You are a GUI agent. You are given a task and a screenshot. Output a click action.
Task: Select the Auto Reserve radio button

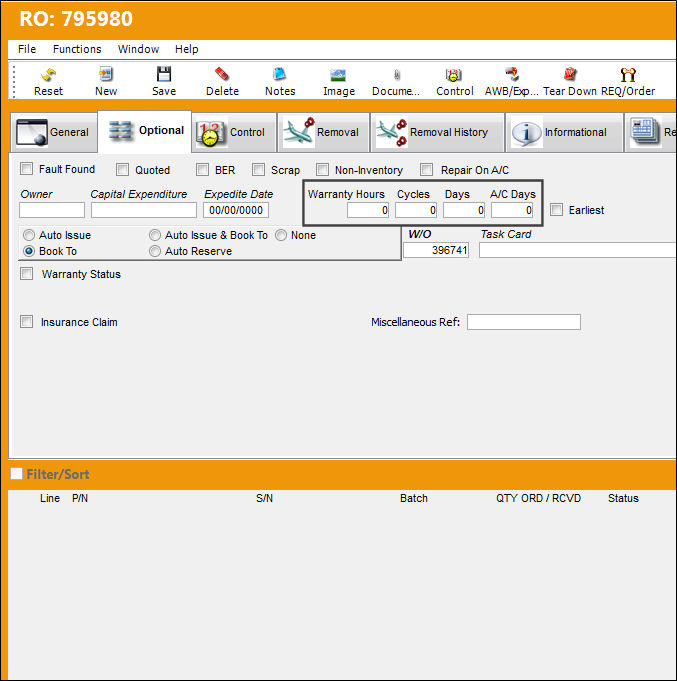(155, 251)
